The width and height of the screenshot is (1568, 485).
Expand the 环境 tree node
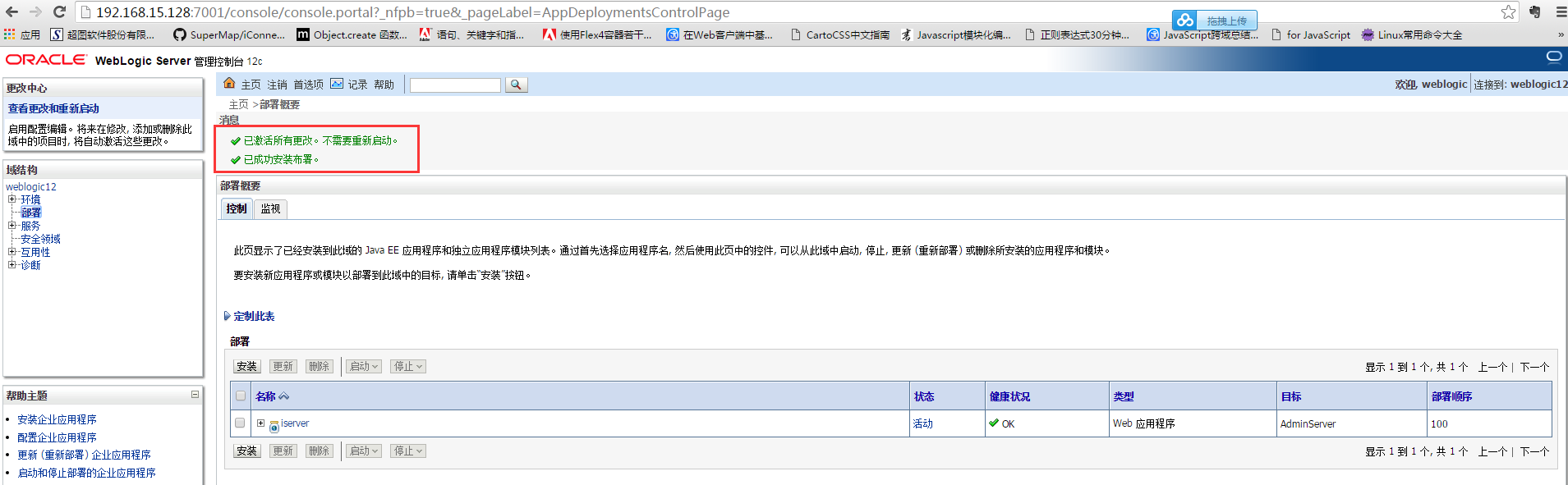(11, 199)
